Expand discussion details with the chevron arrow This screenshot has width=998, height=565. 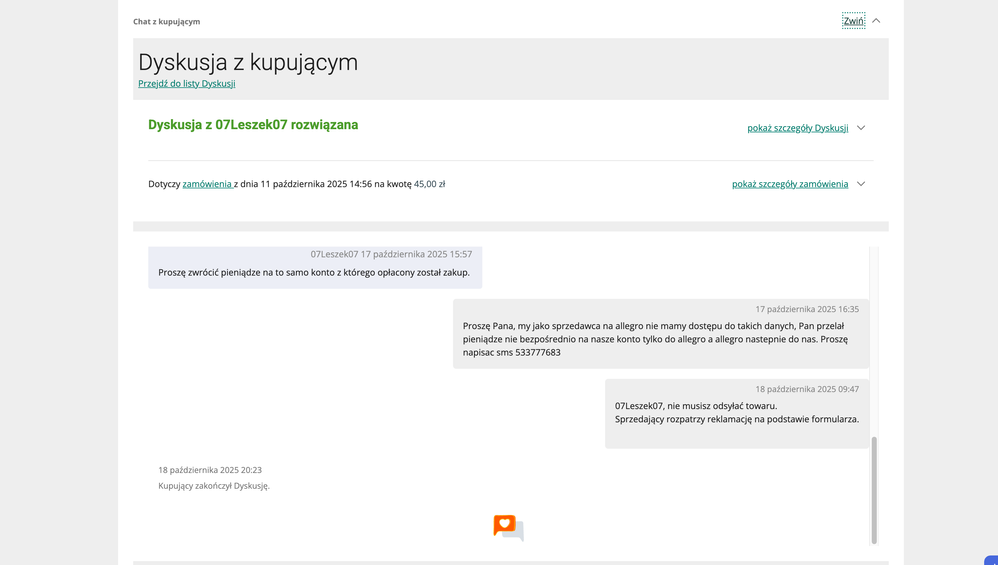(861, 128)
